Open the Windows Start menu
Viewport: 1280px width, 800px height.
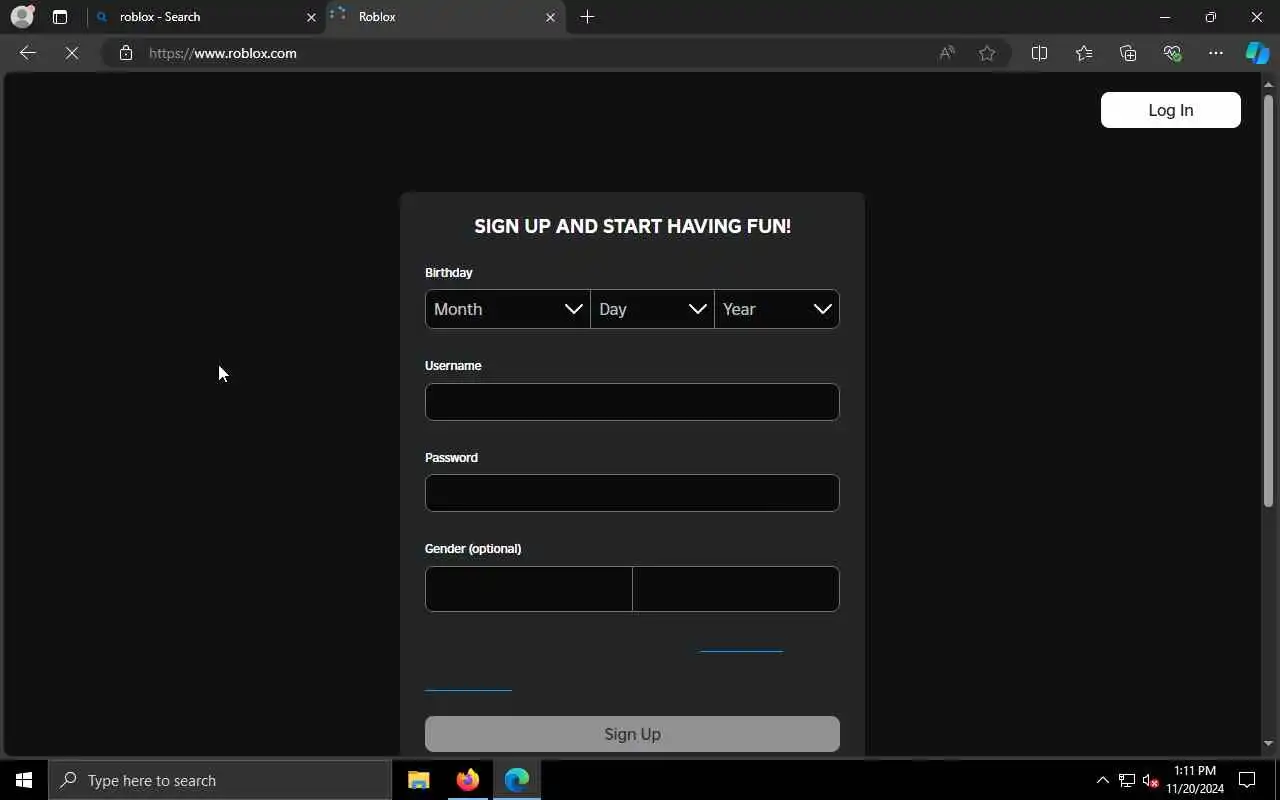(x=24, y=780)
